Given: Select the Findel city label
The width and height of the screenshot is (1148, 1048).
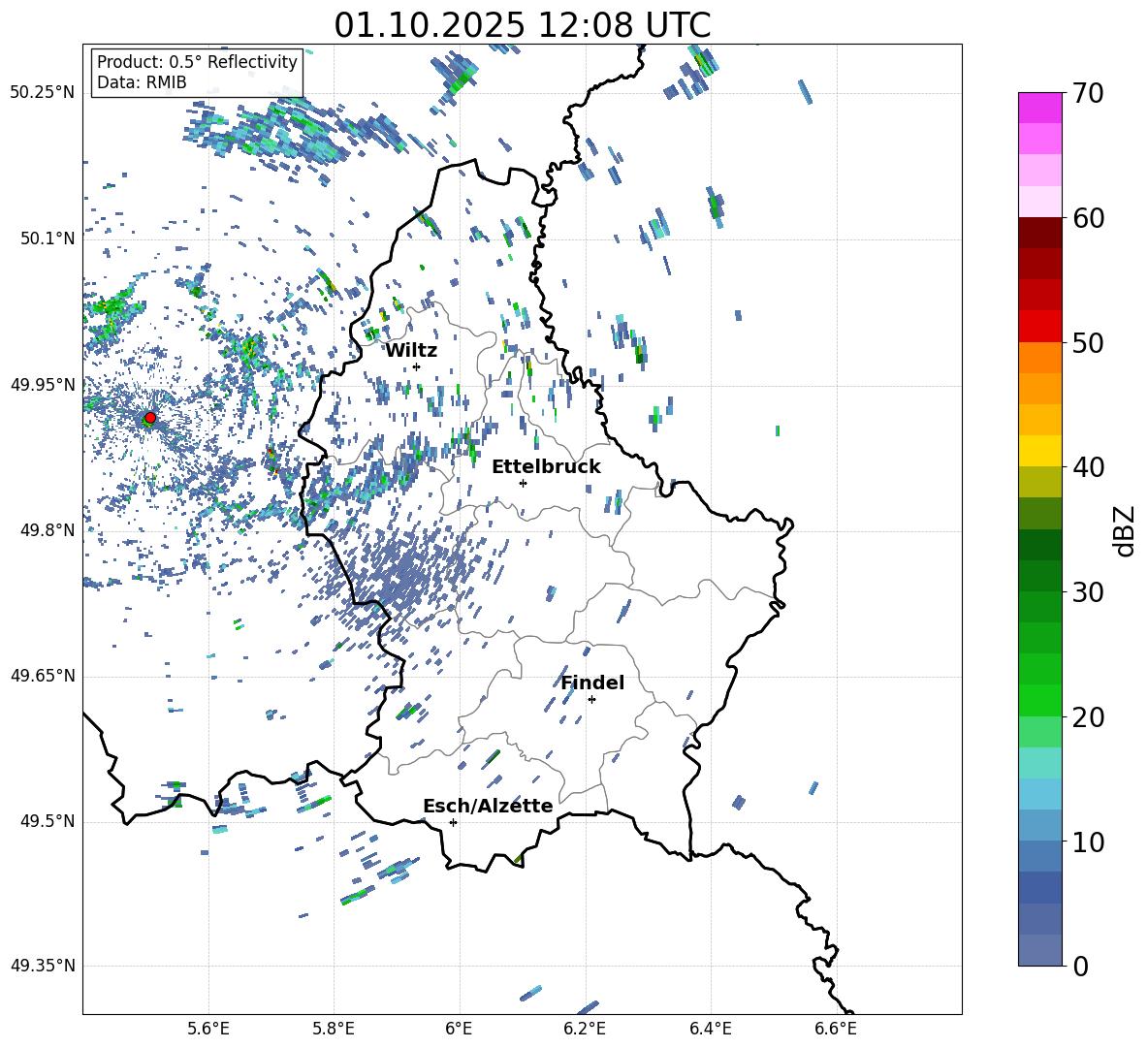Looking at the screenshot, I should (x=592, y=683).
